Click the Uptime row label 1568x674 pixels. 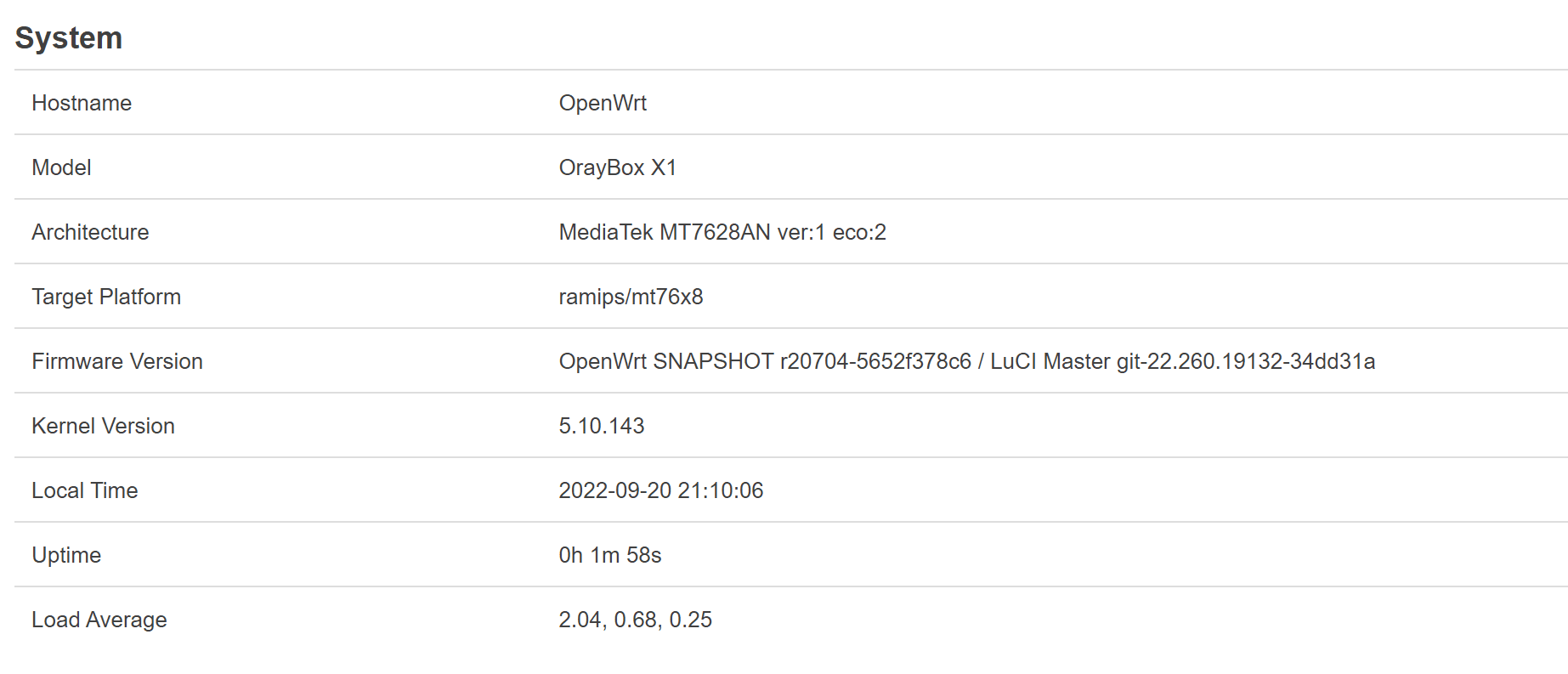point(66,555)
